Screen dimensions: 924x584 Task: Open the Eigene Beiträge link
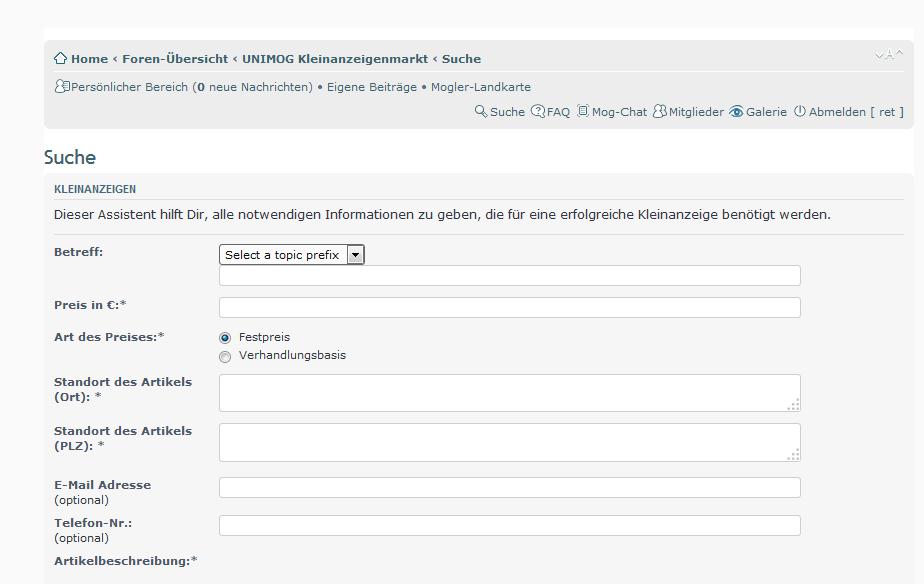371,87
